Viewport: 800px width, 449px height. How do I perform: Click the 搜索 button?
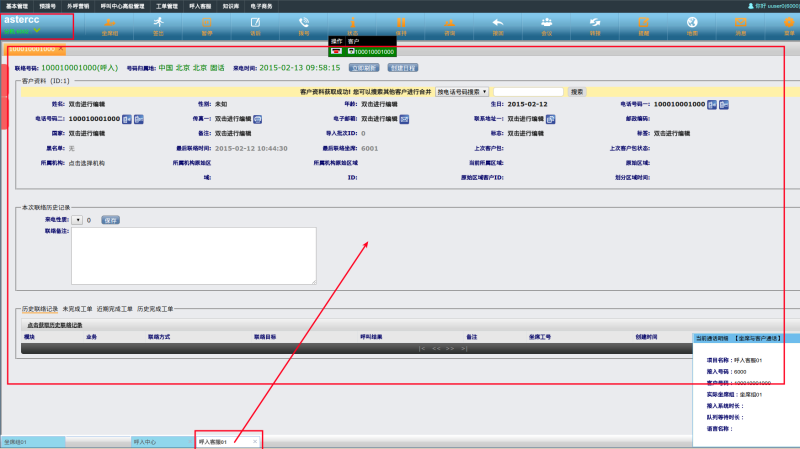(577, 91)
